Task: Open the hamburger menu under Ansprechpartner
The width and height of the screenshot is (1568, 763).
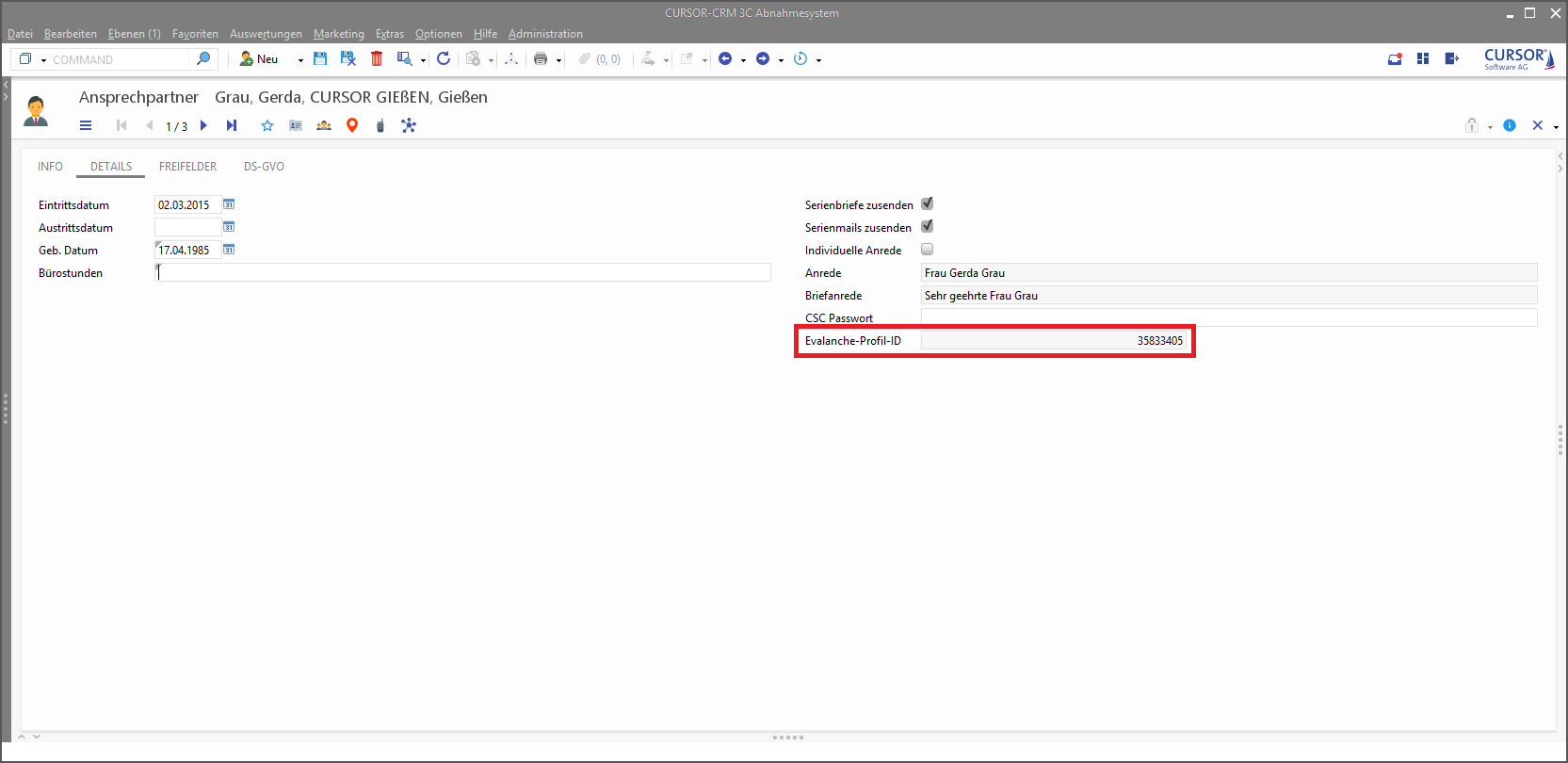Action: coord(86,125)
